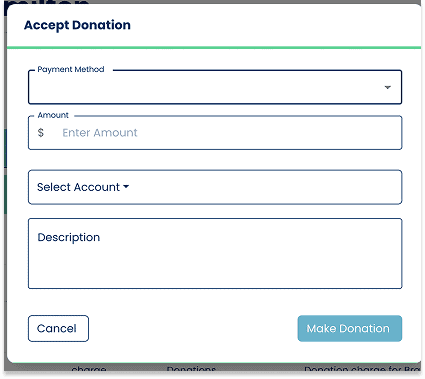Open the Payment Method dropdown field
This screenshot has height=379, width=425.
point(215,87)
